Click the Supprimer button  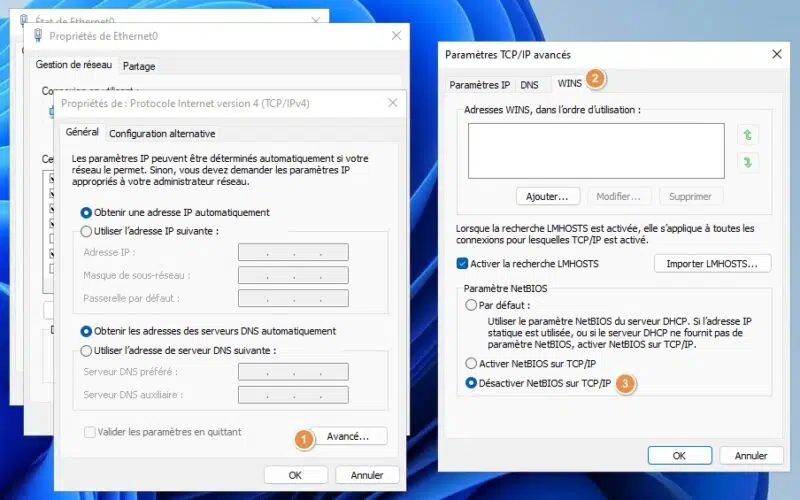point(690,196)
